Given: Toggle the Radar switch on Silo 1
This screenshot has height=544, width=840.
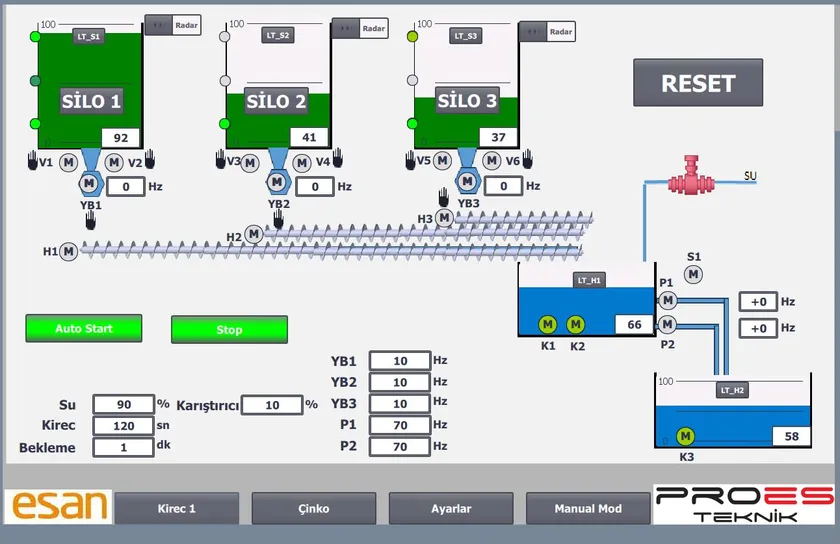Looking at the screenshot, I should [x=158, y=25].
